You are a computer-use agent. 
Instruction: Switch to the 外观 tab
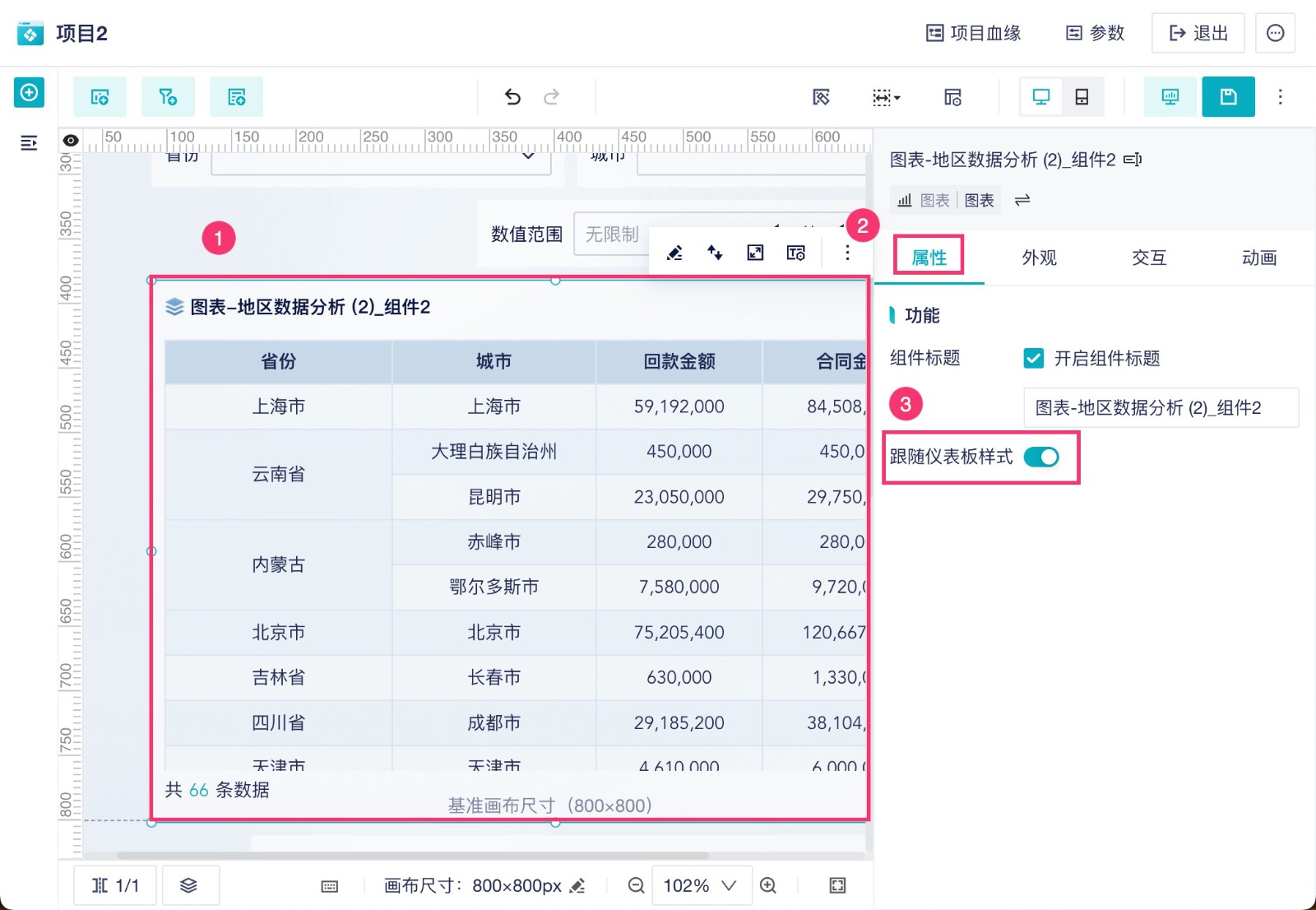[1039, 258]
